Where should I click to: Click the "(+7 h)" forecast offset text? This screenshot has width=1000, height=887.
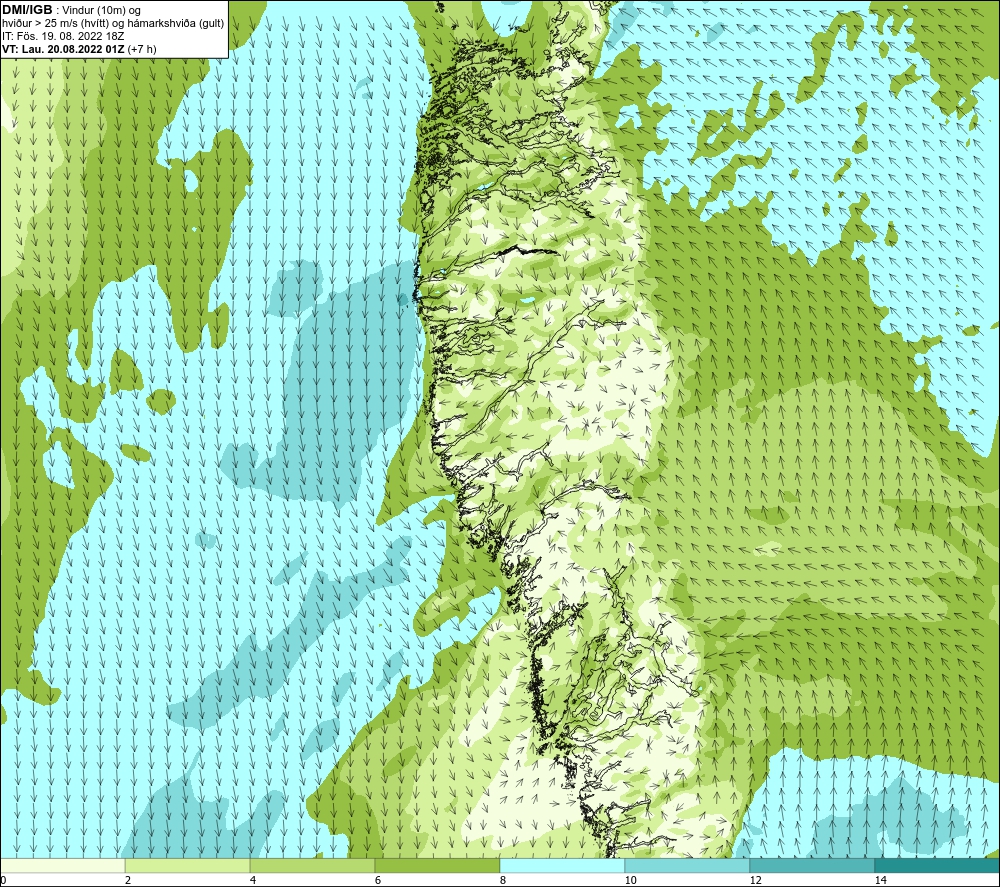[x=142, y=49]
